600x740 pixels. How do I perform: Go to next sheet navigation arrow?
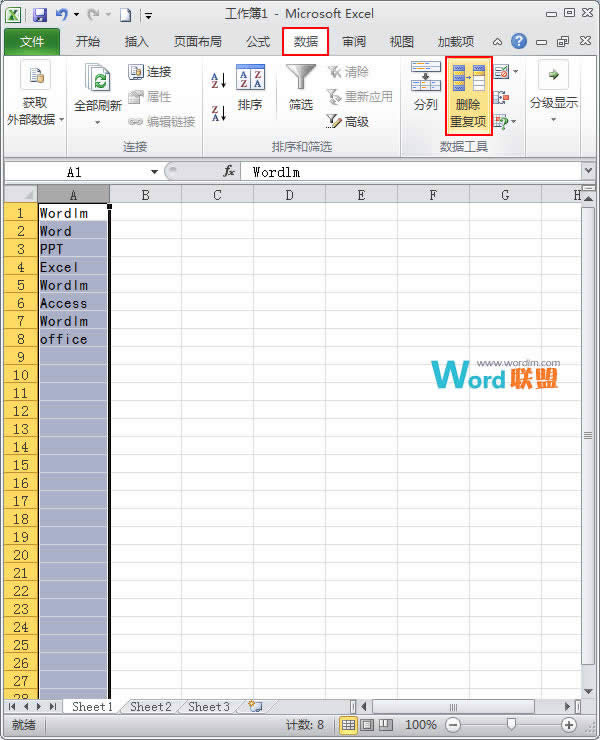[x=39, y=706]
